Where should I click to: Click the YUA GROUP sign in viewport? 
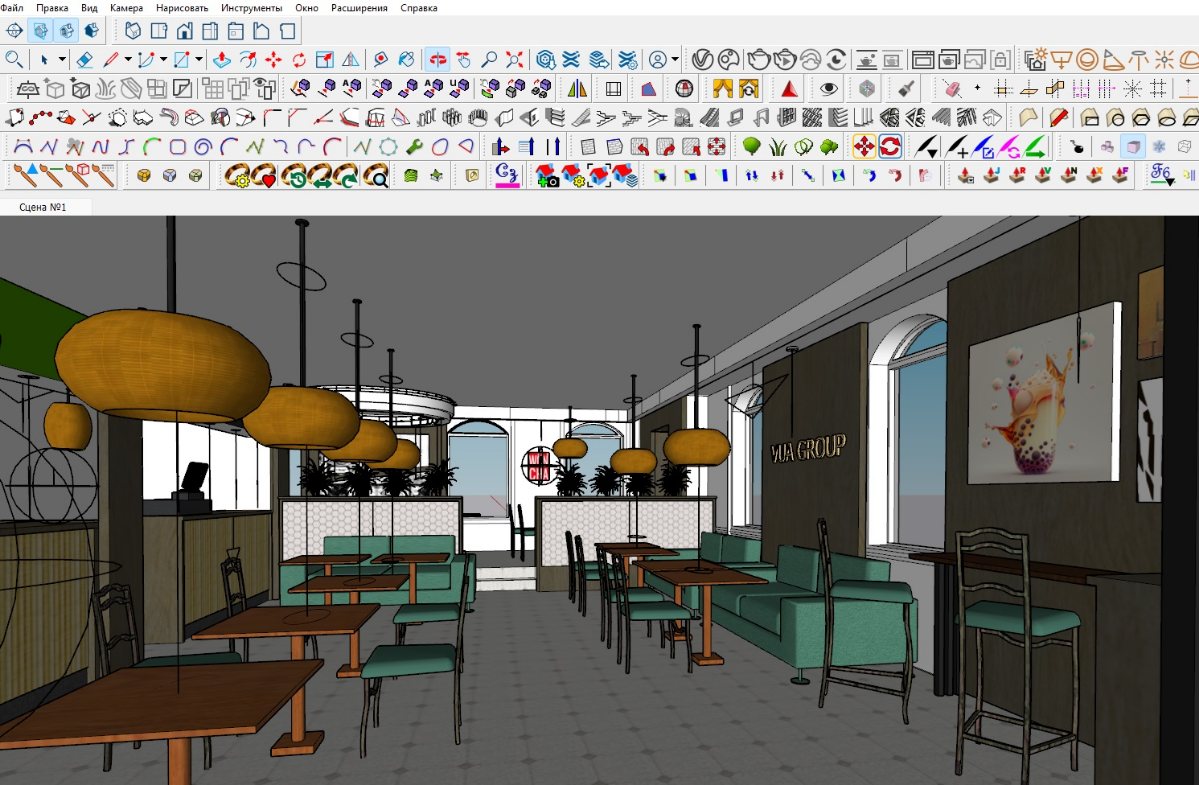[x=808, y=447]
